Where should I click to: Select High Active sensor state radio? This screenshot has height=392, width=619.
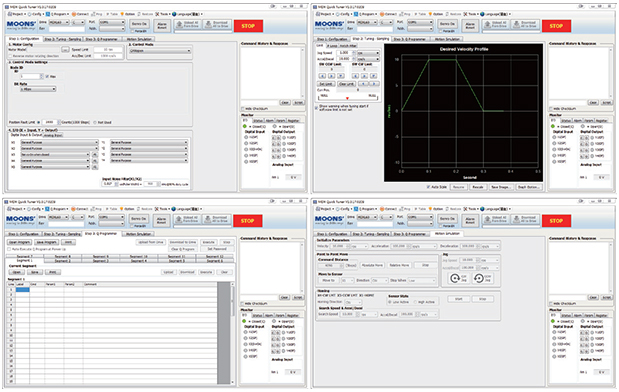coord(415,302)
